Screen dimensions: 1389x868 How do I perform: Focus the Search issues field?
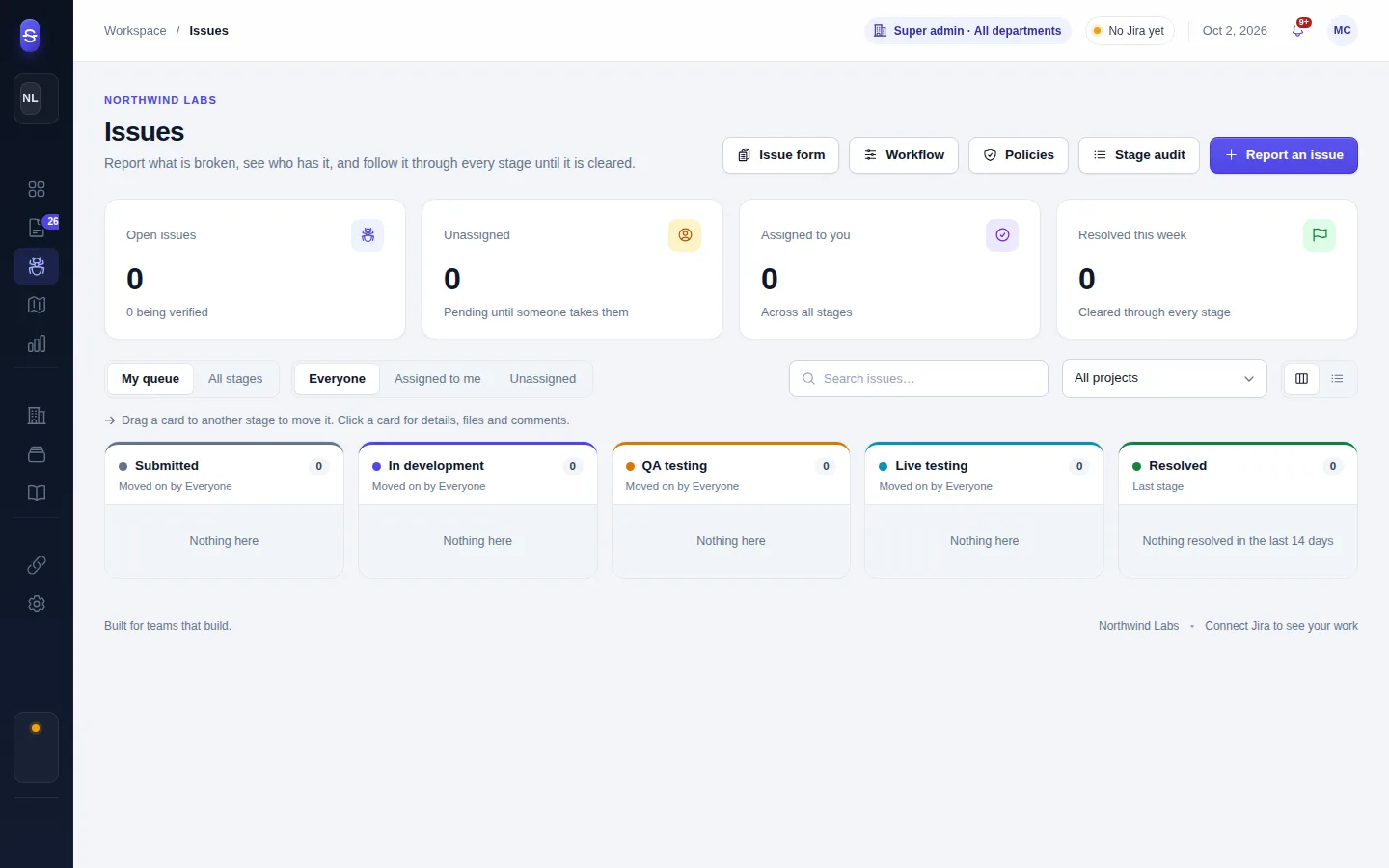[918, 379]
